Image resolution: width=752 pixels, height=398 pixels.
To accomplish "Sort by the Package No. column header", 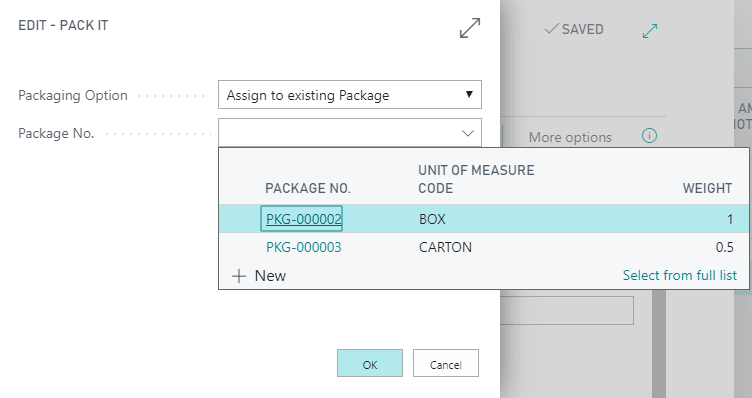I will click(x=308, y=188).
